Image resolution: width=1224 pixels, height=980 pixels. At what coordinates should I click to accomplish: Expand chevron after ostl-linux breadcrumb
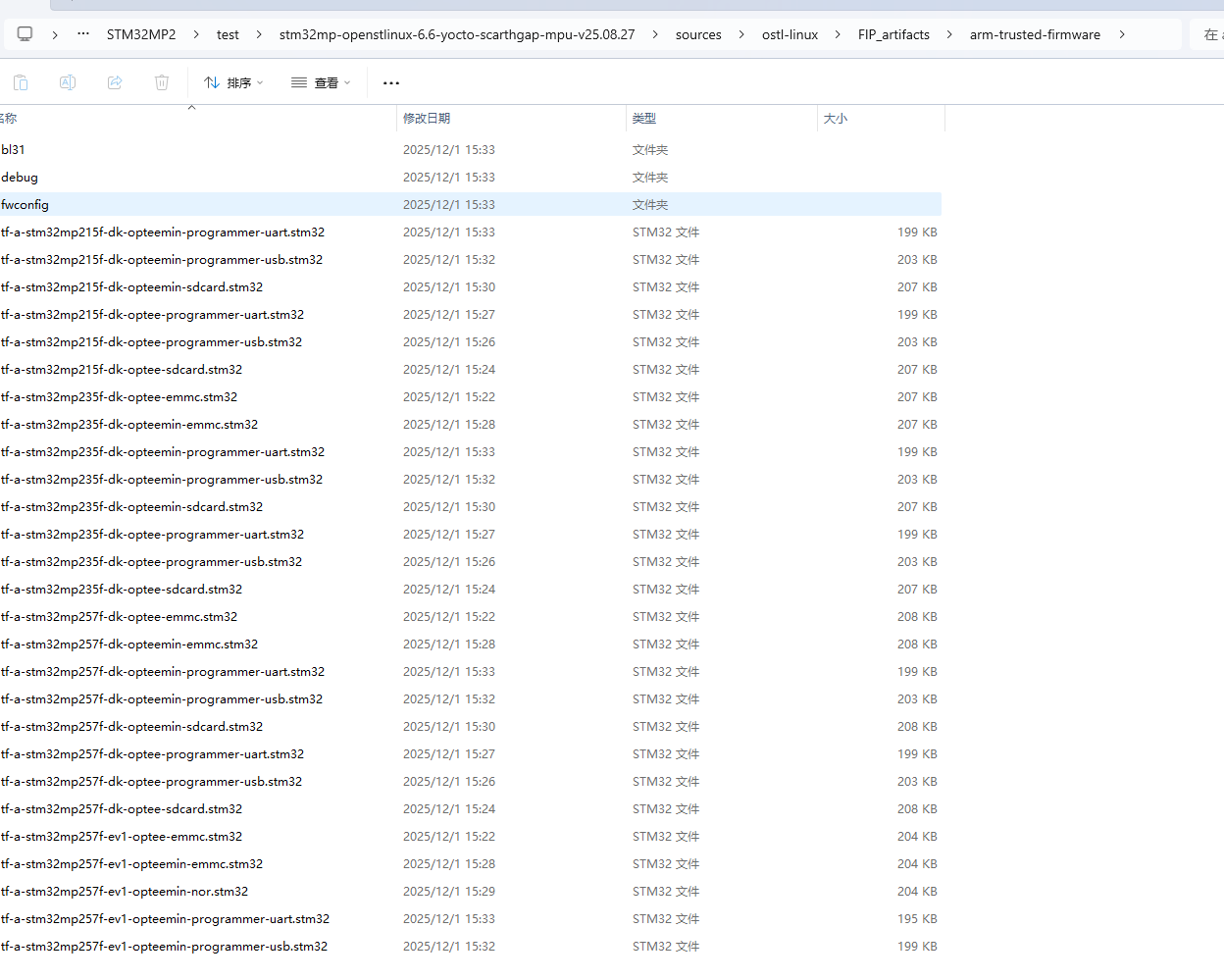[x=838, y=34]
